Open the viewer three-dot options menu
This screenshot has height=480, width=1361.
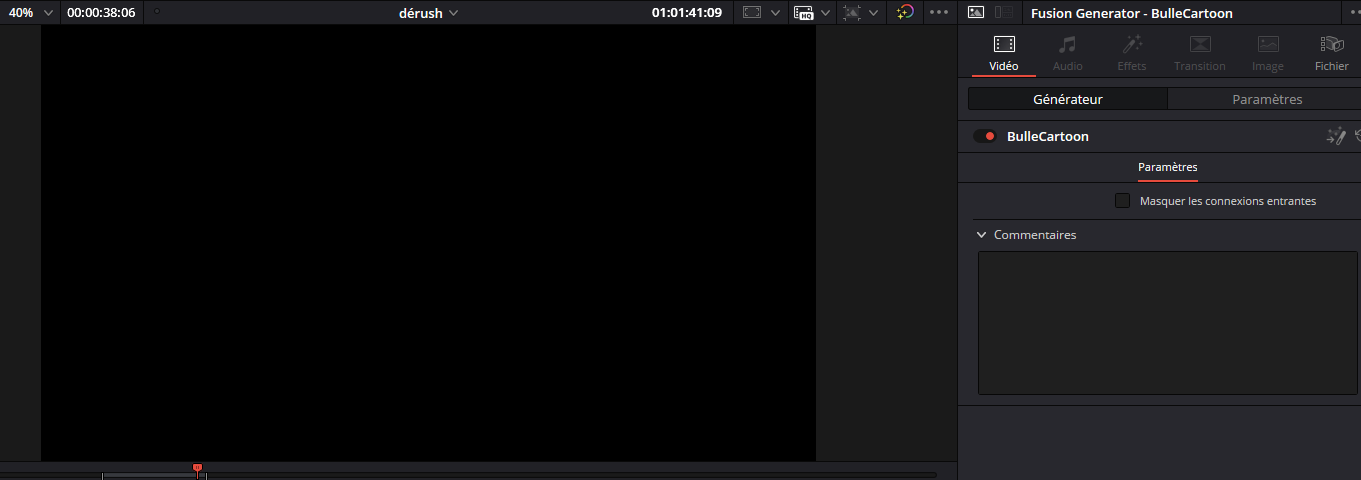pos(938,13)
